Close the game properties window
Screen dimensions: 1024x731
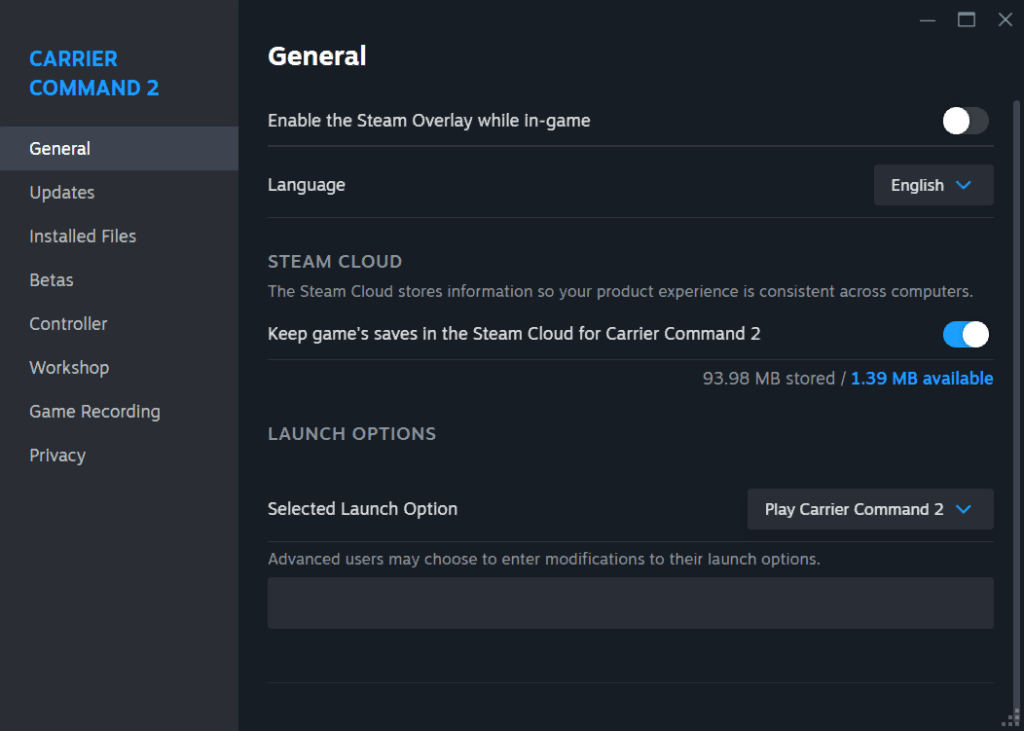tap(1005, 20)
